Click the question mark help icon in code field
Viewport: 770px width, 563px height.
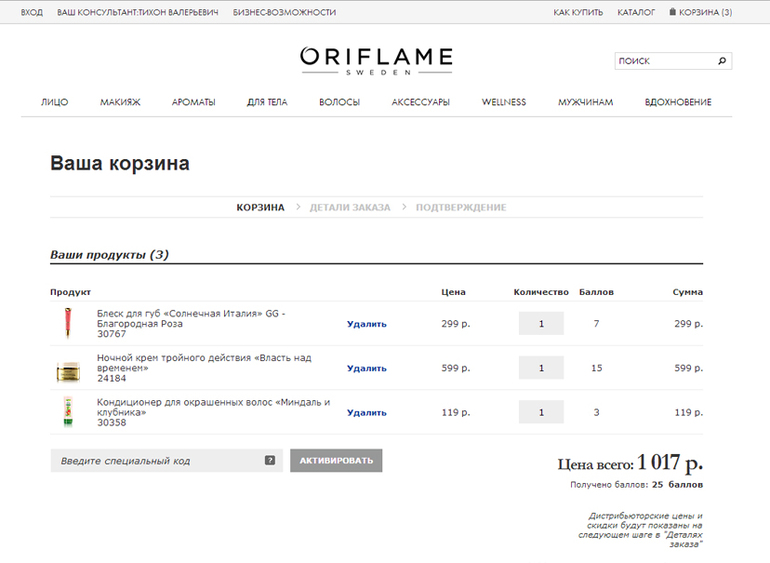(270, 461)
